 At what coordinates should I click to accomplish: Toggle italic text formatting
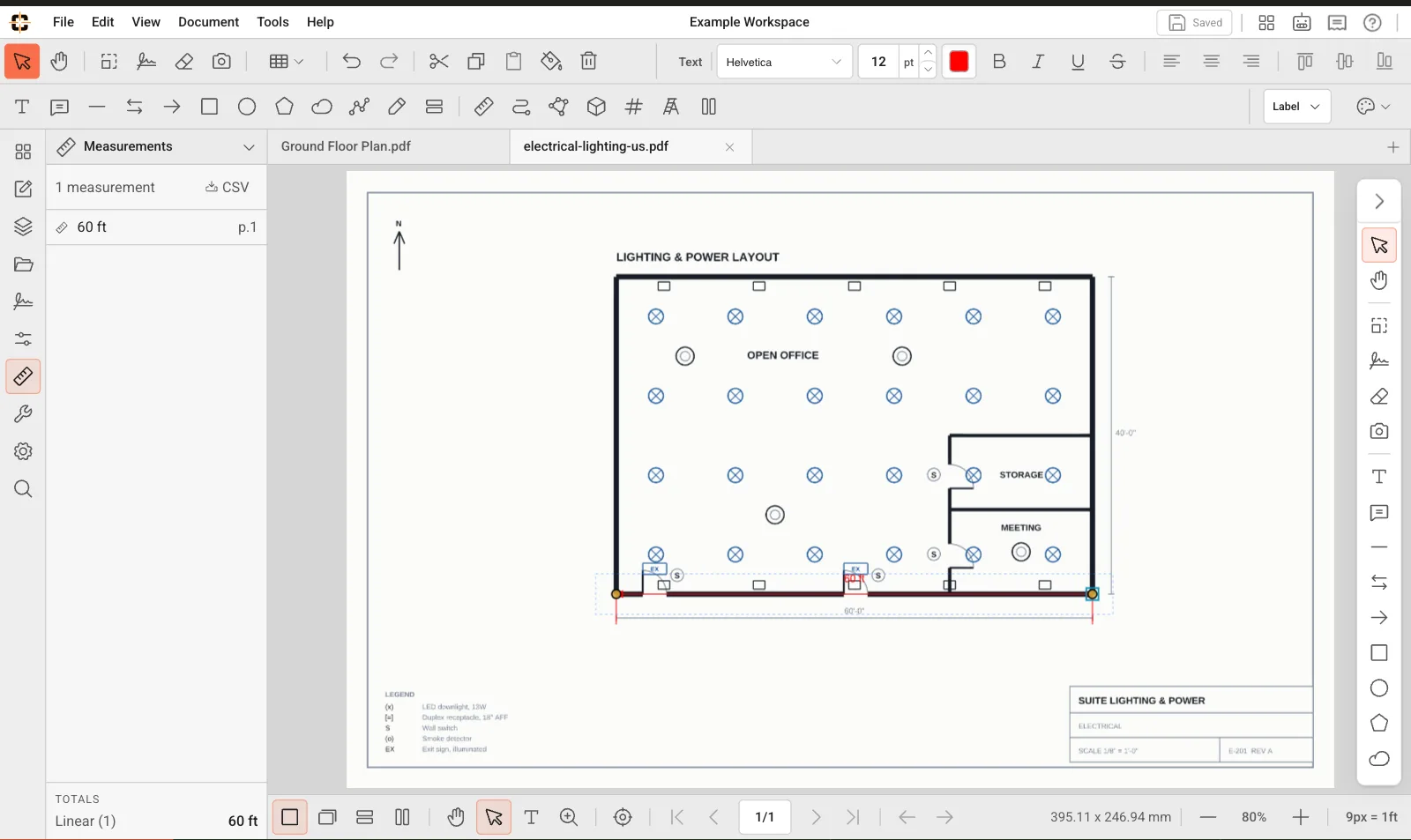coord(1038,62)
